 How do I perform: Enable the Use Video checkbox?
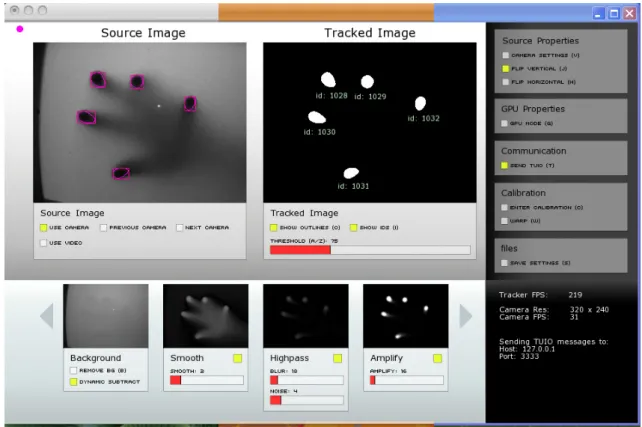(x=43, y=243)
